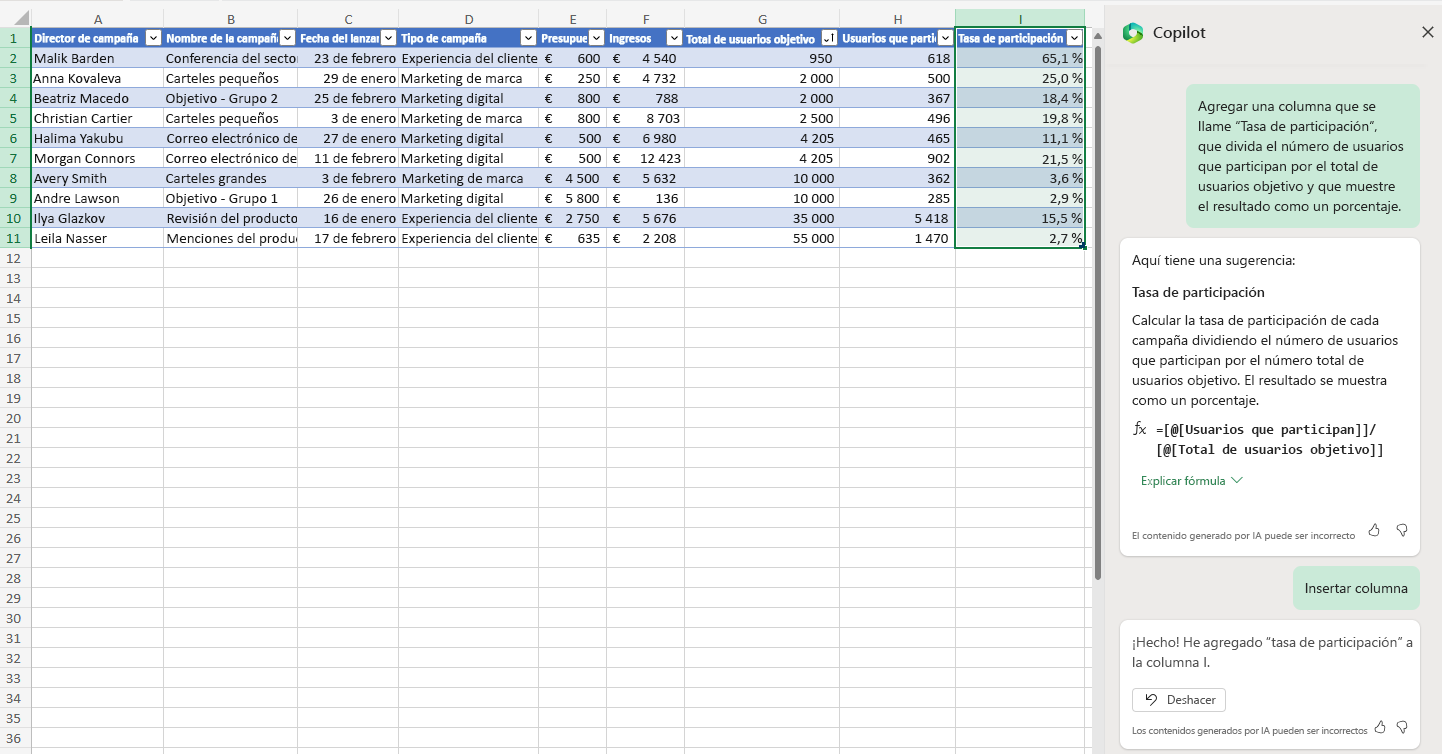Select cell with value '5 418'
Viewport: 1442px width, 754px height.
click(x=897, y=218)
